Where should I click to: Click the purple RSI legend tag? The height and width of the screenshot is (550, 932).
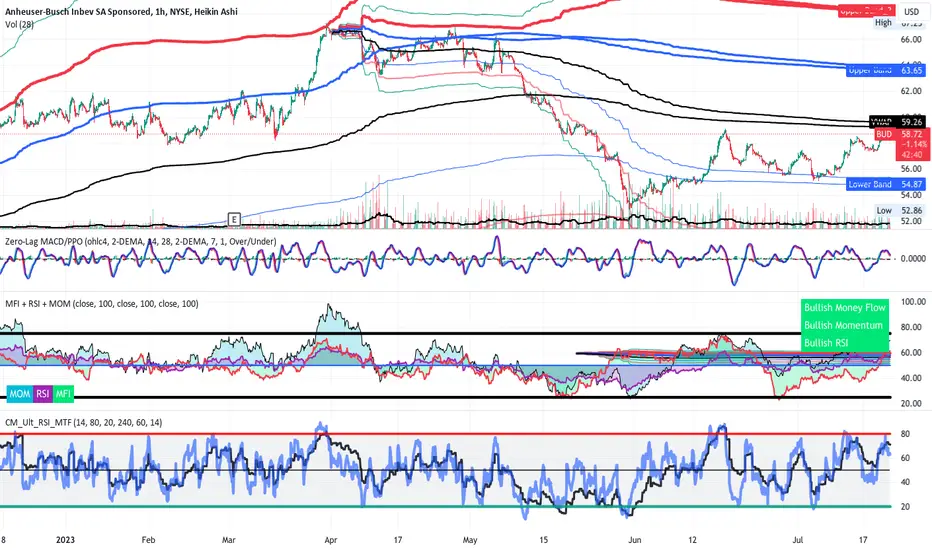(43, 394)
